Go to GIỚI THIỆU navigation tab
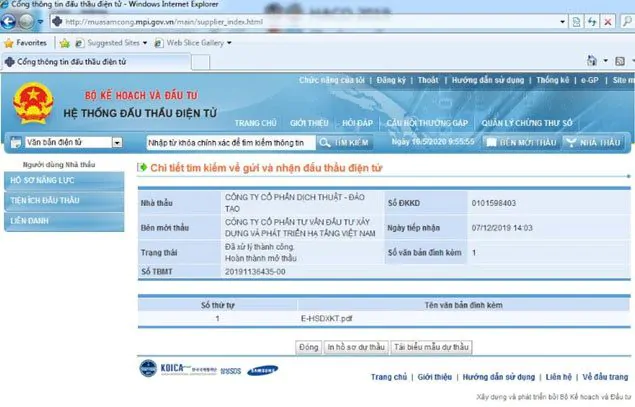 pyautogui.click(x=310, y=122)
